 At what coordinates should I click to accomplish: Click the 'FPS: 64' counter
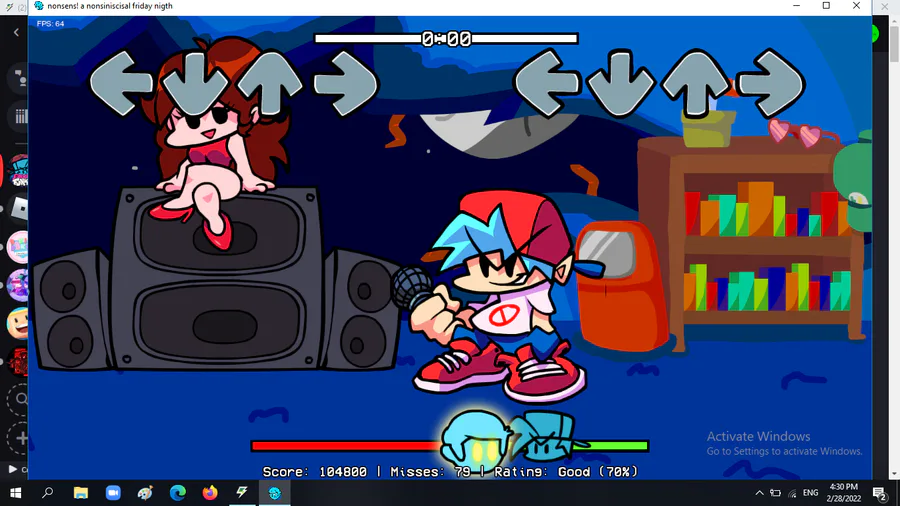[51, 24]
